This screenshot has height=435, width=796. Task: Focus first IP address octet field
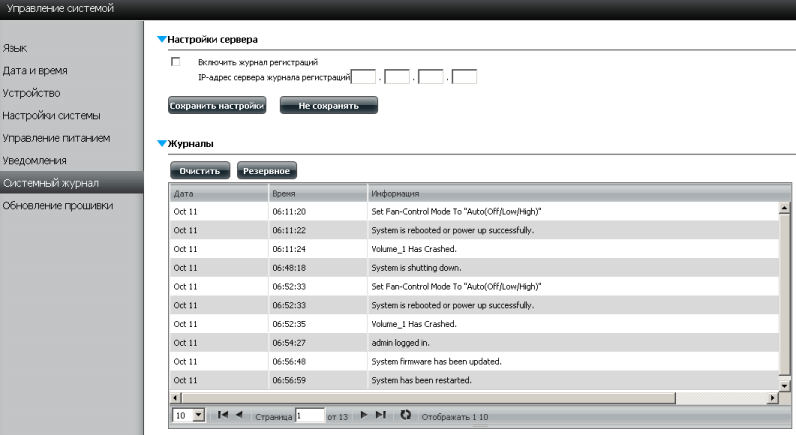tap(363, 77)
